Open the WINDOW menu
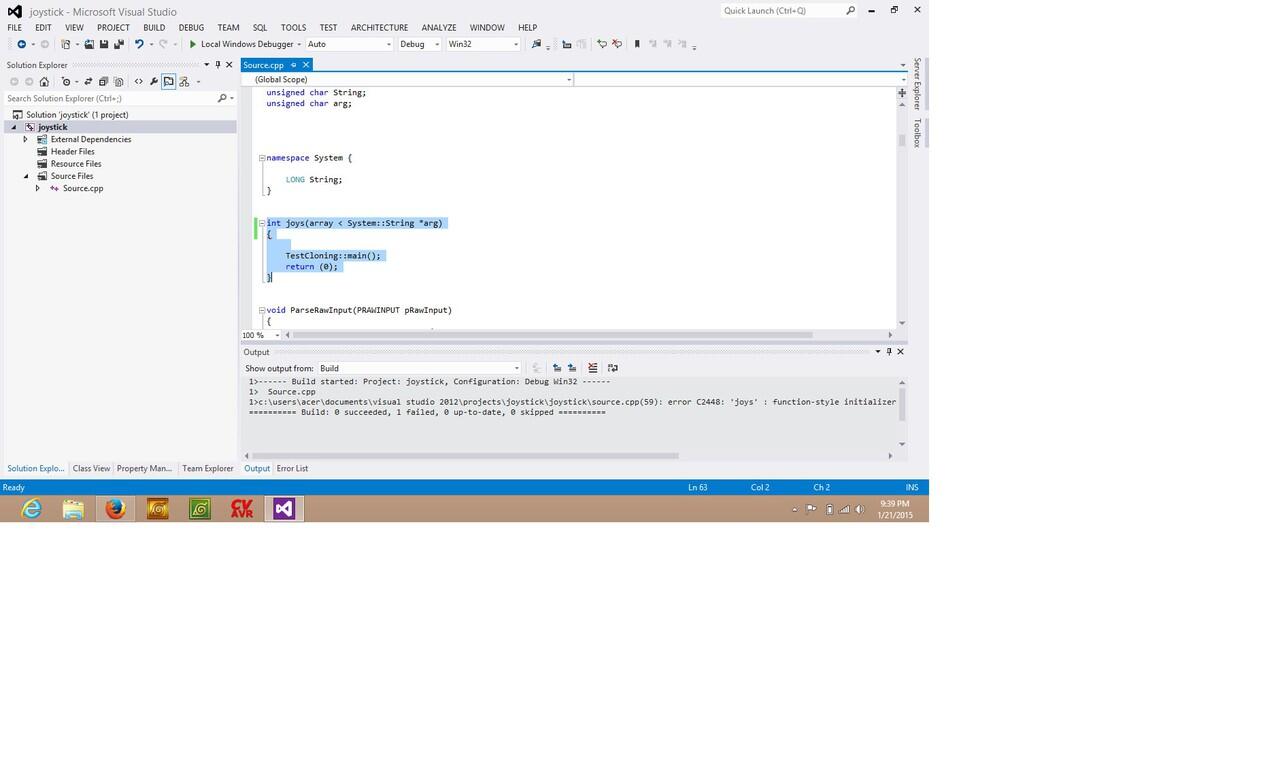1280x782 pixels. 487,27
